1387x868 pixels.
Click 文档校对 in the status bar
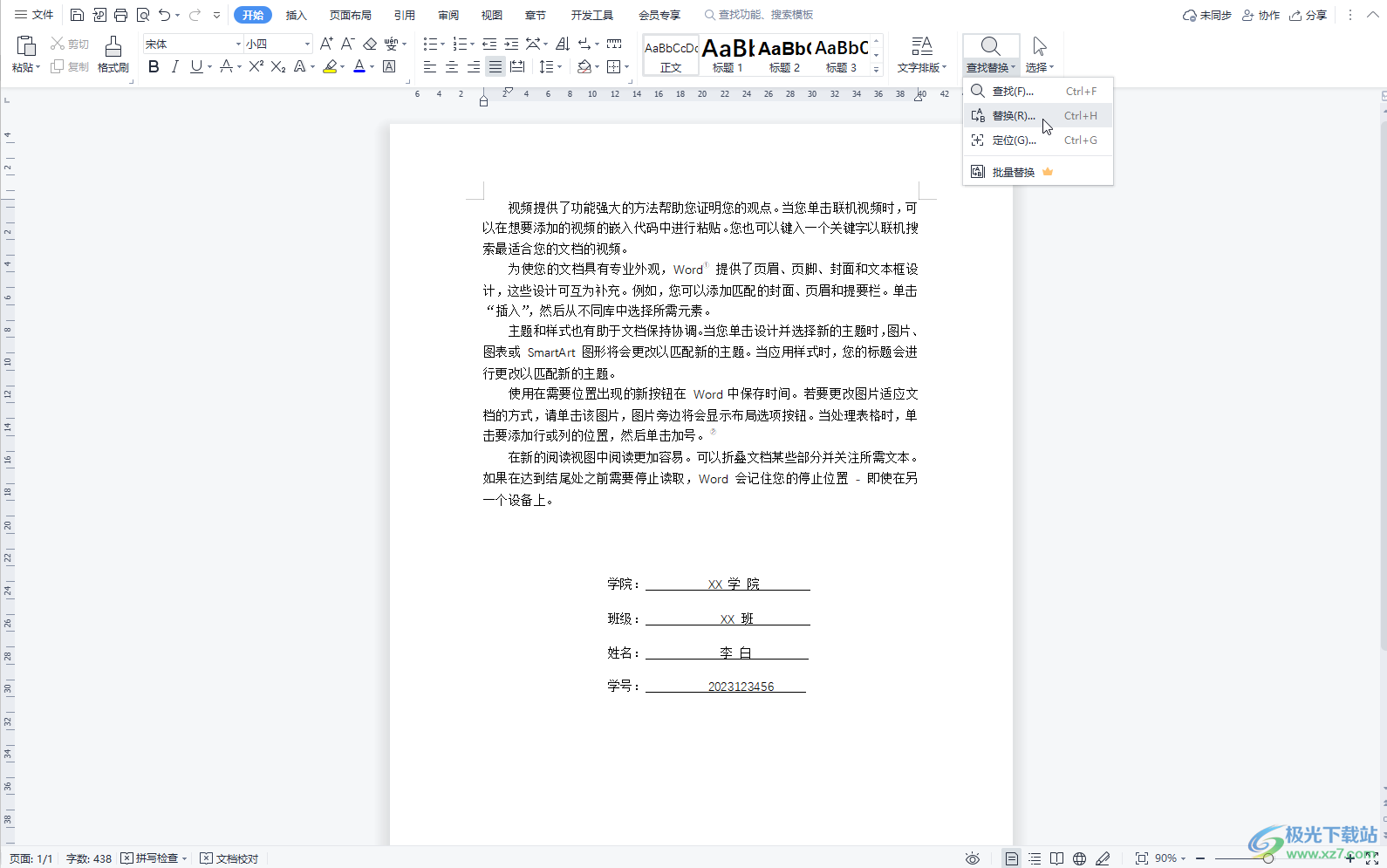[x=229, y=858]
